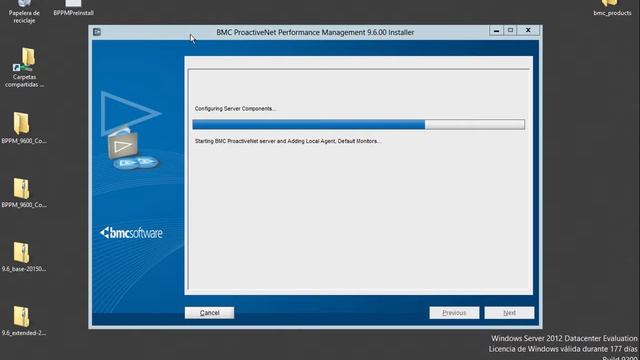Select the Papelera de reciclaje desktop icon
Image resolution: width=640 pixels, height=360 pixels.
[24, 11]
